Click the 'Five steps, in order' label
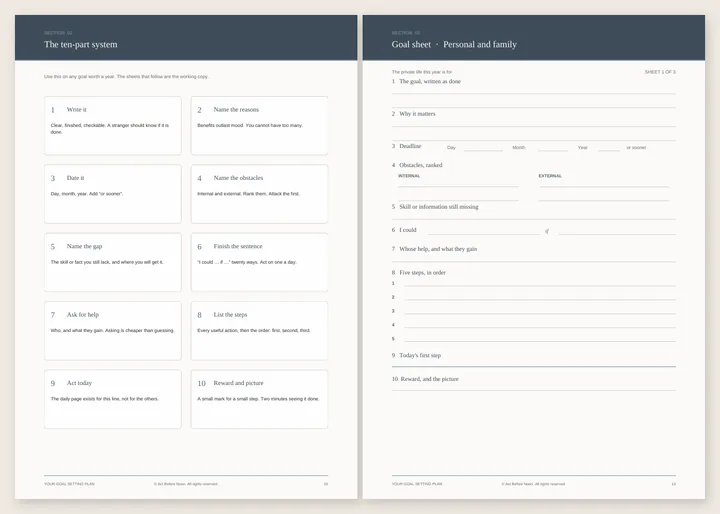 422,273
